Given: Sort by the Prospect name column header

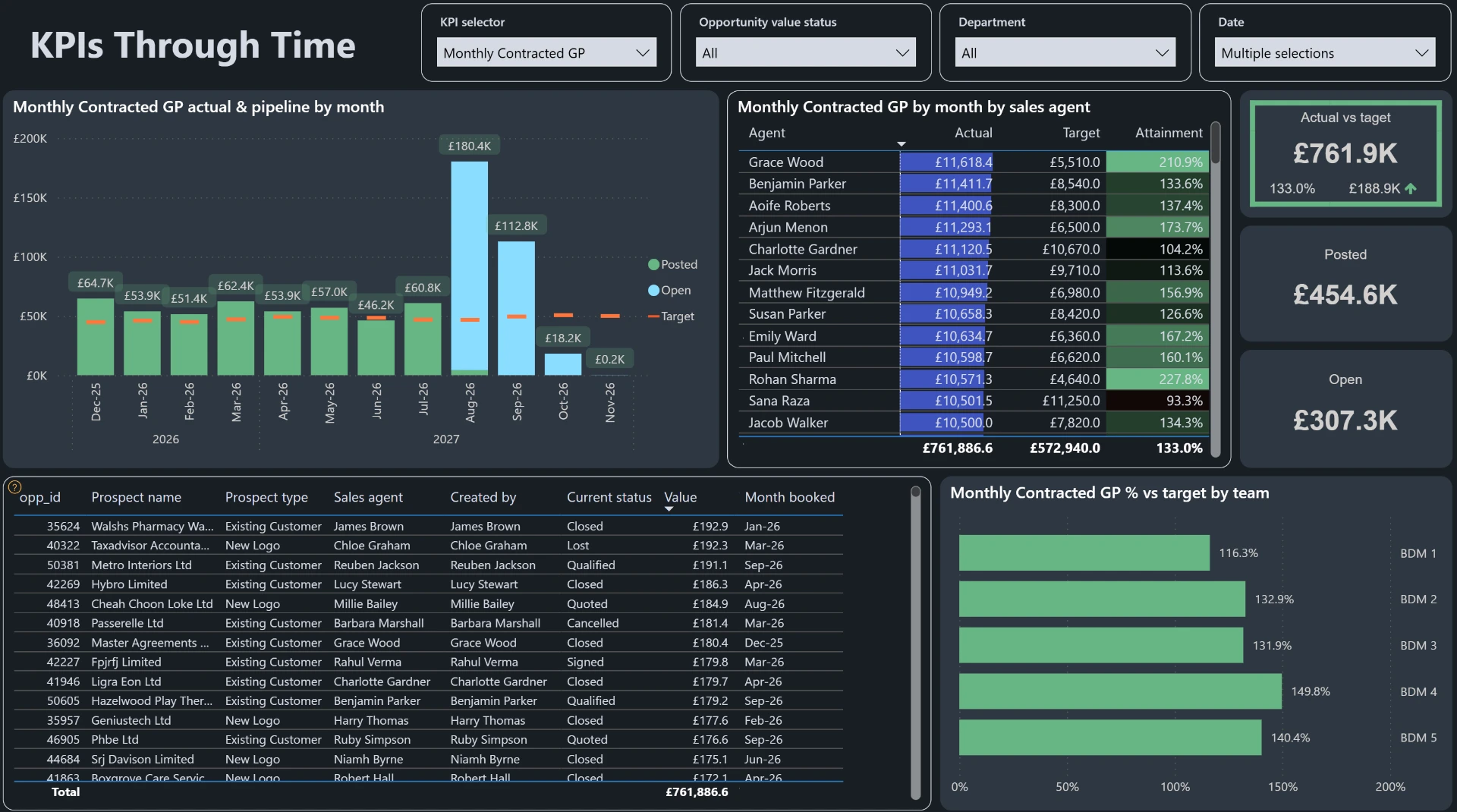Looking at the screenshot, I should (137, 497).
